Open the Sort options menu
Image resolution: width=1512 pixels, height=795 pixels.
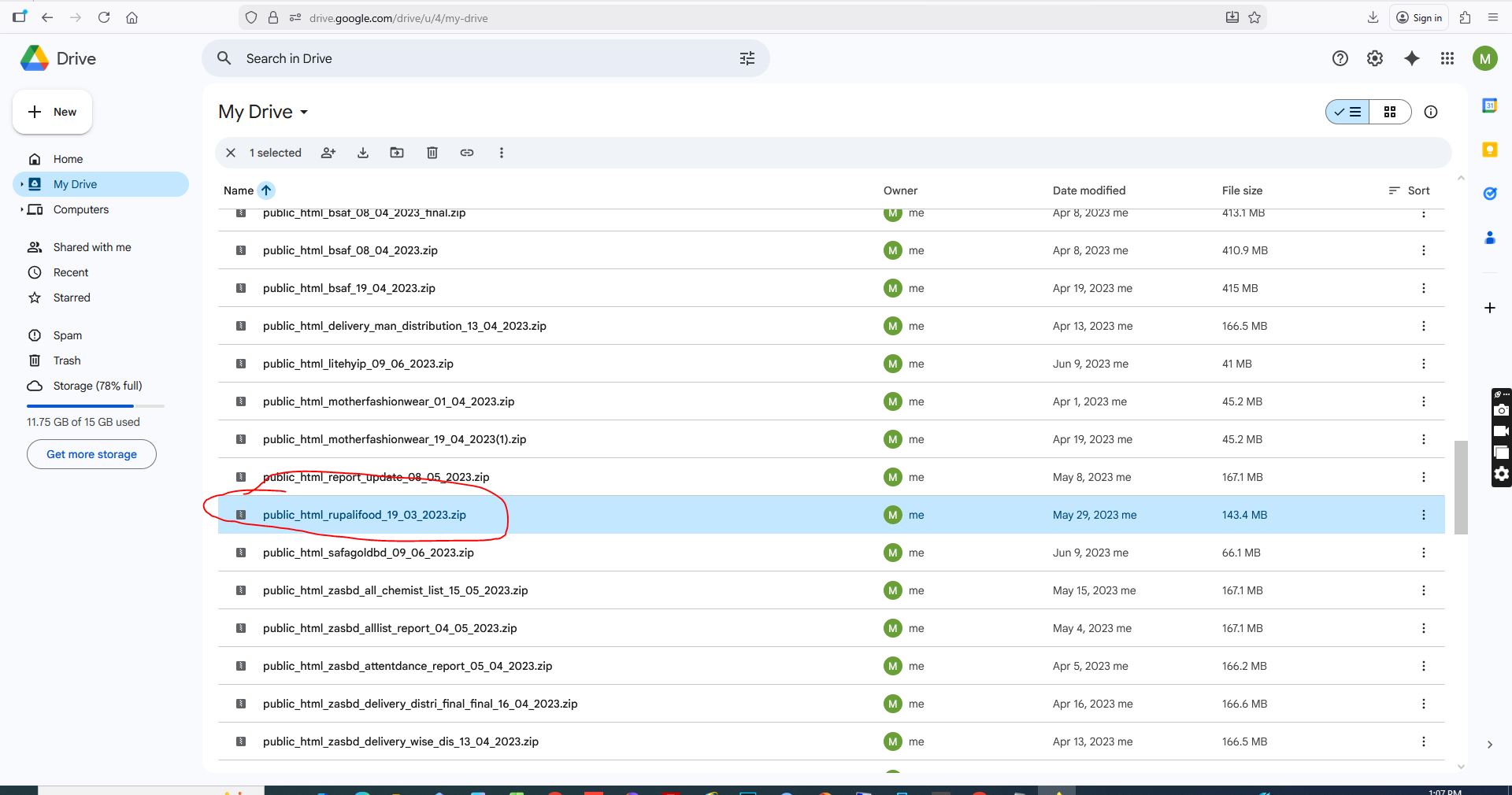click(1409, 190)
